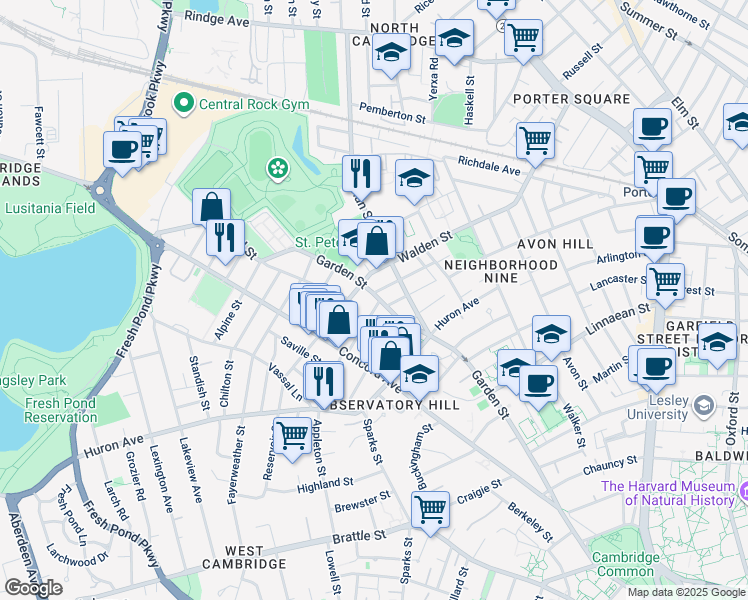Click the coffee cup marker on Garden Street
Viewport: 748px width, 600px height.
coord(538,382)
